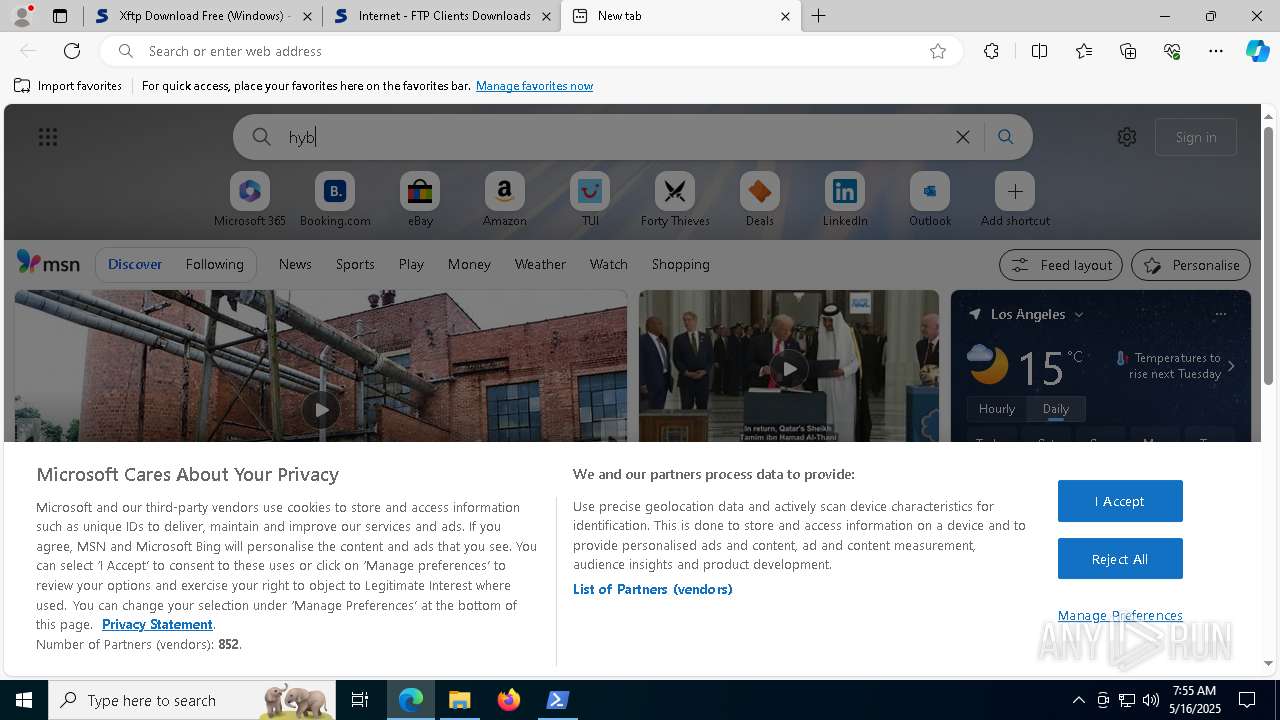Viewport: 1280px width, 720px height.
Task: Play the Qatar Sheikh video
Action: click(x=789, y=368)
